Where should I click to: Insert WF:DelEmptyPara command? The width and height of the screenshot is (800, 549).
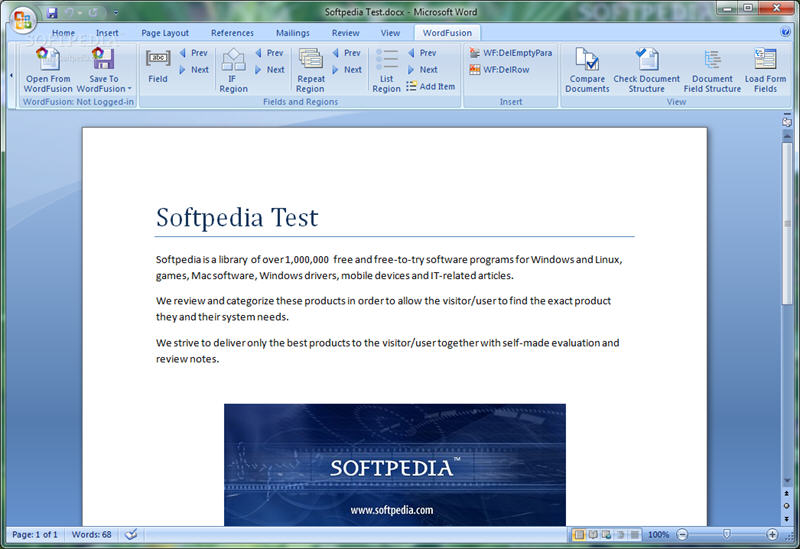[511, 53]
